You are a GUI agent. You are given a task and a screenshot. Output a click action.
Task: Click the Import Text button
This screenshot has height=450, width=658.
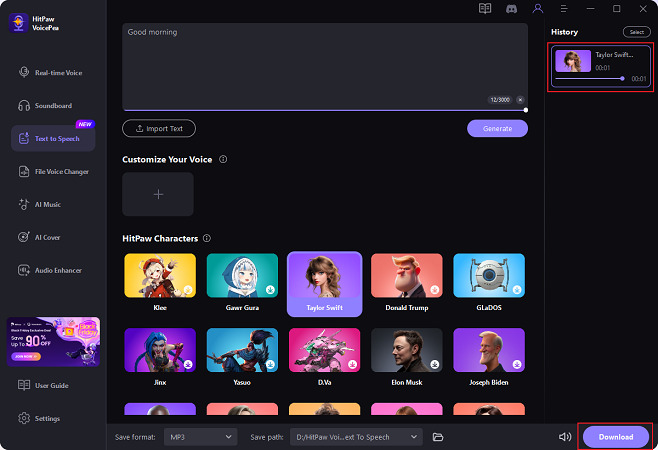pos(159,128)
